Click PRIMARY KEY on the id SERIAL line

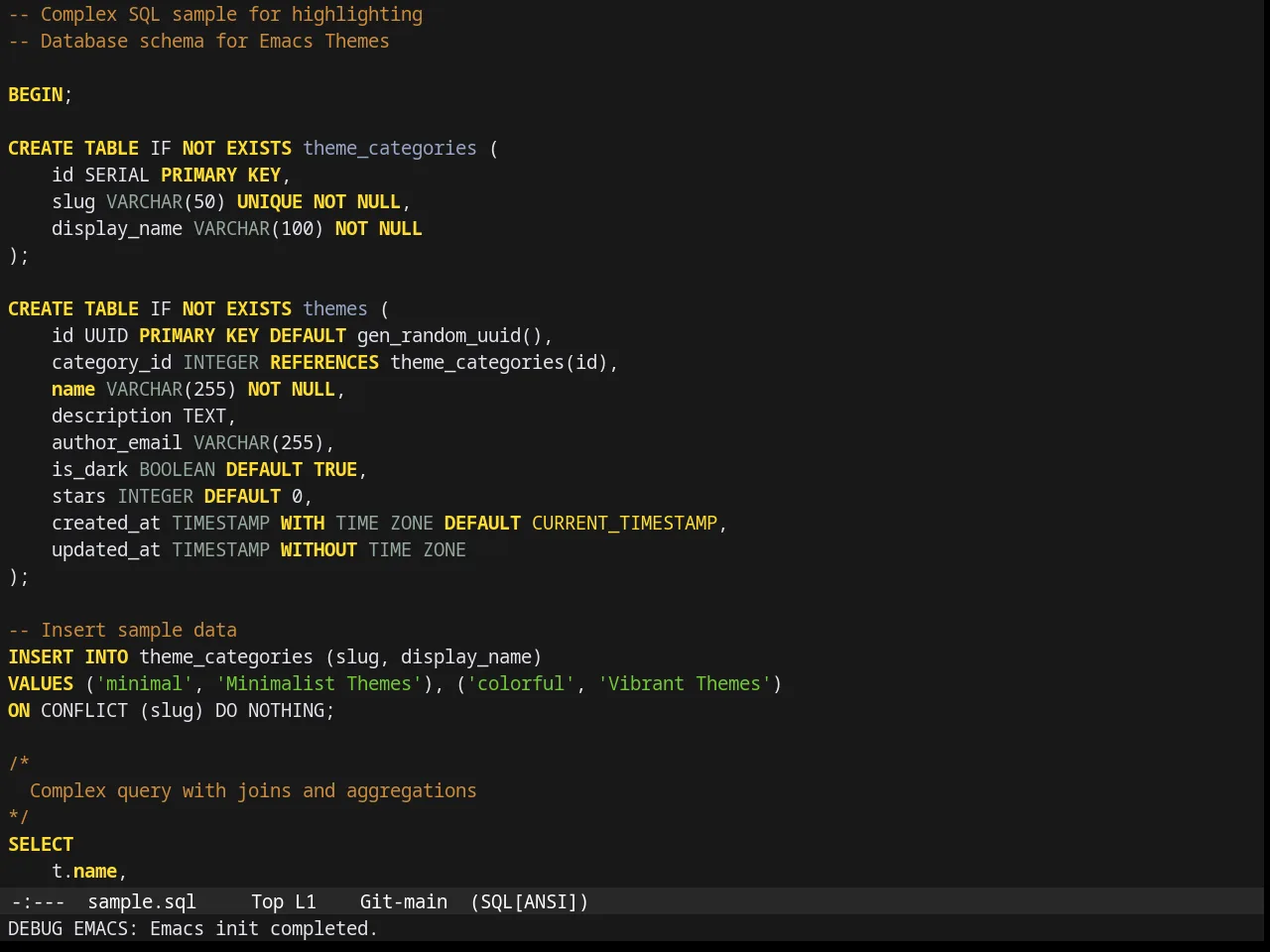(220, 175)
